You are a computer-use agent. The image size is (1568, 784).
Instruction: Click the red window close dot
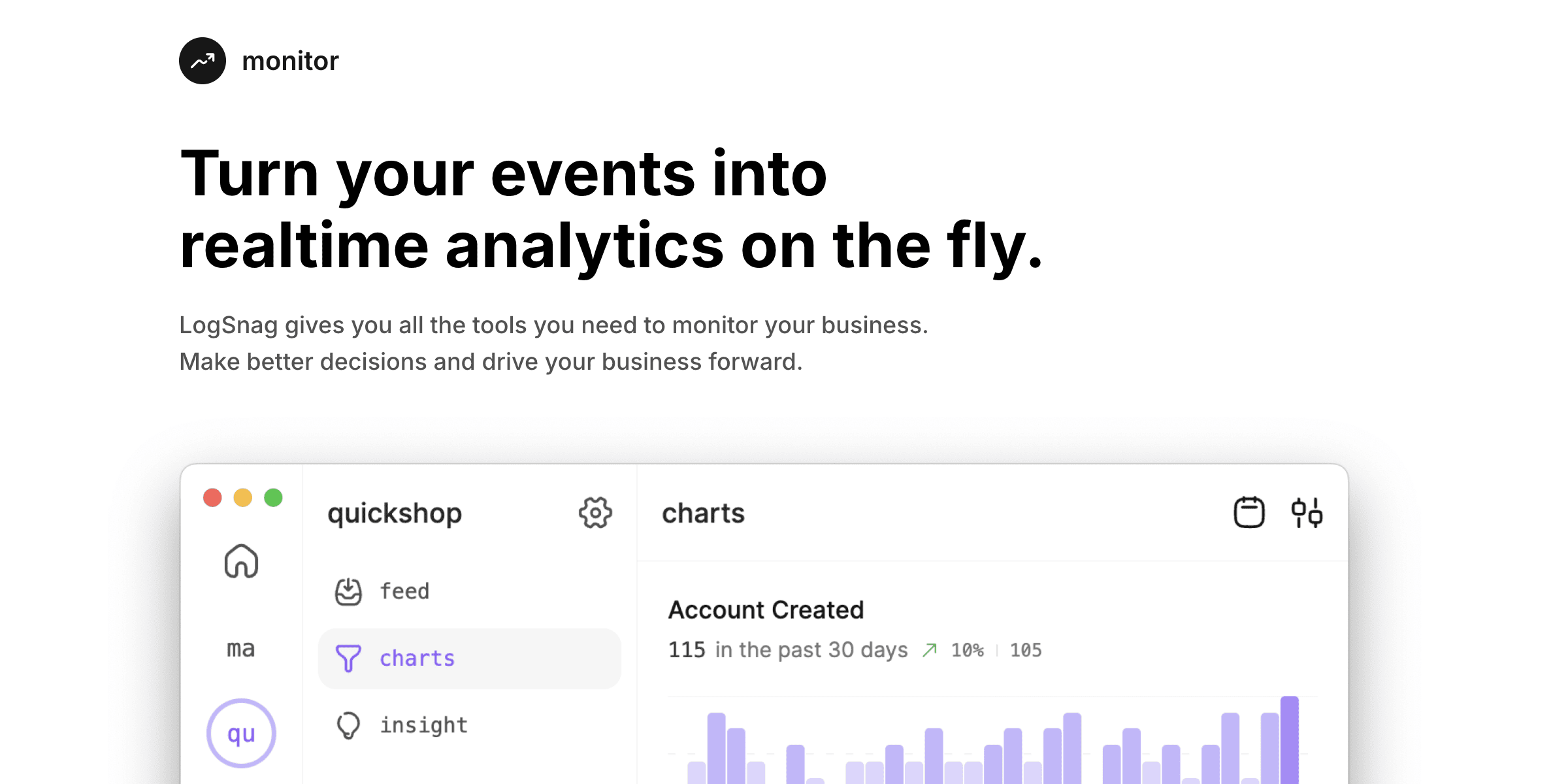point(212,498)
